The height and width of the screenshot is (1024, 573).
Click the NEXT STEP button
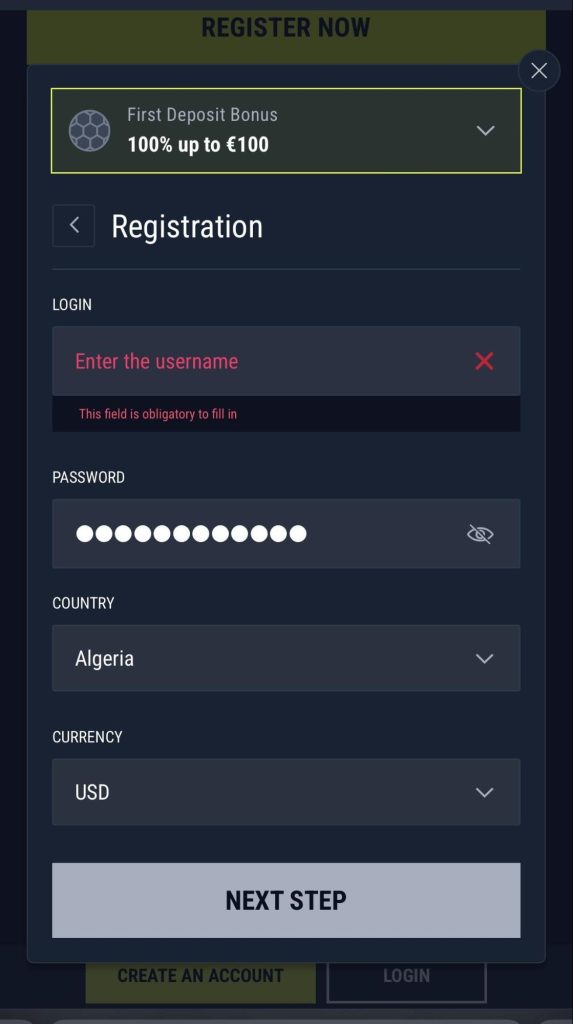(286, 901)
